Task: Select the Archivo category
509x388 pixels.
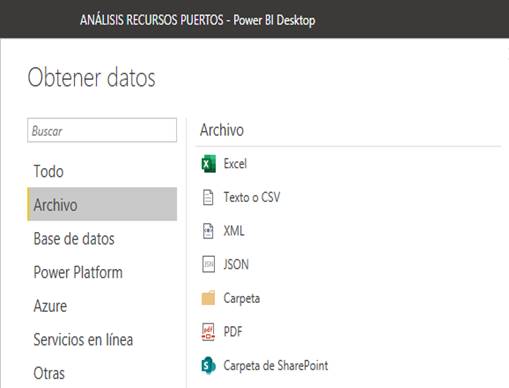Action: (x=102, y=204)
